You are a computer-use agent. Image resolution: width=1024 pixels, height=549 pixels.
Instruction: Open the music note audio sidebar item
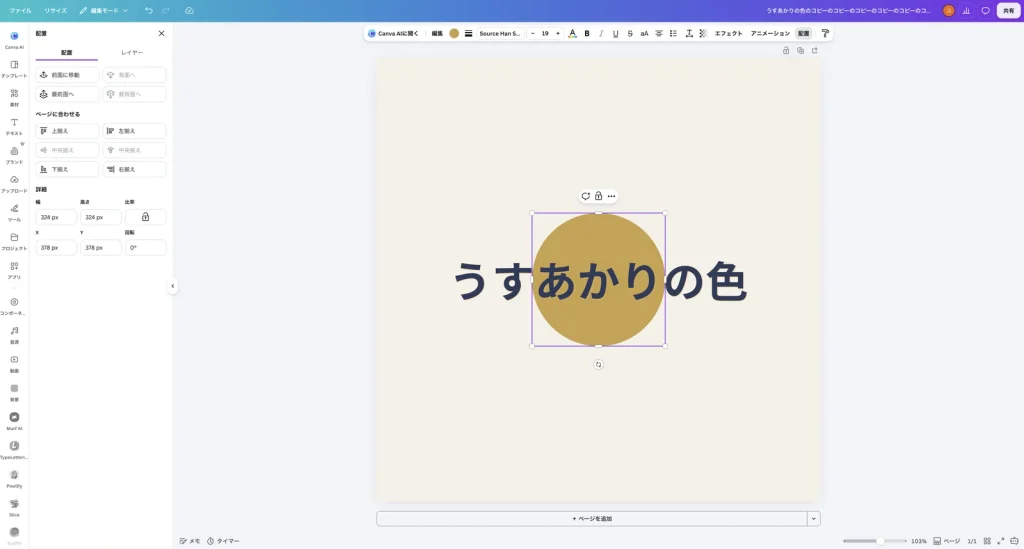pos(14,334)
